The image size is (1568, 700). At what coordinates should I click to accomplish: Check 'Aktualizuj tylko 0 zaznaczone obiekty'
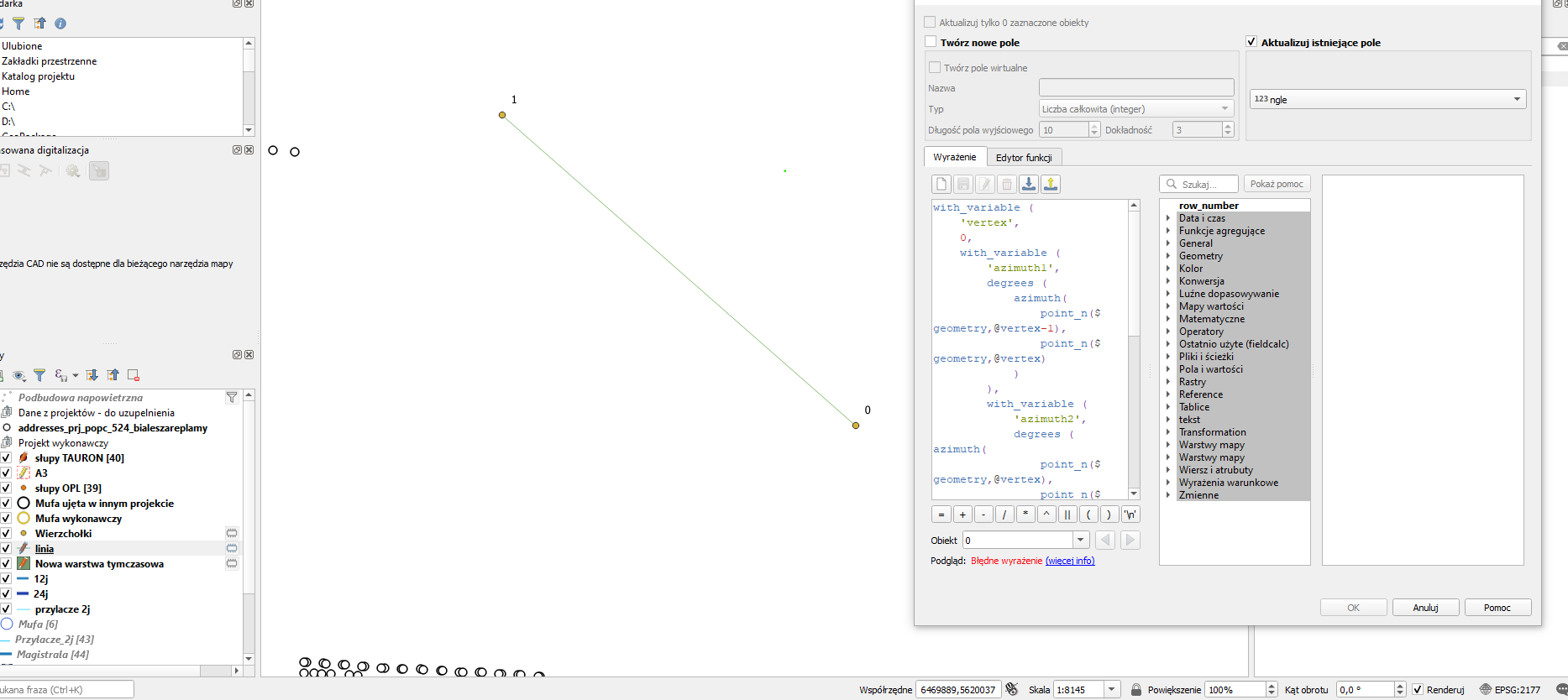coord(930,22)
